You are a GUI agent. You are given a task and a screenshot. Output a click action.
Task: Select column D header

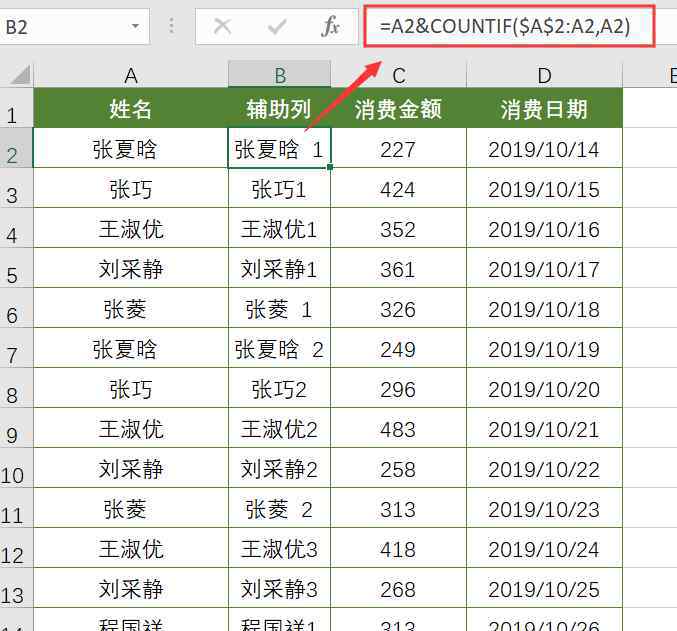point(544,75)
